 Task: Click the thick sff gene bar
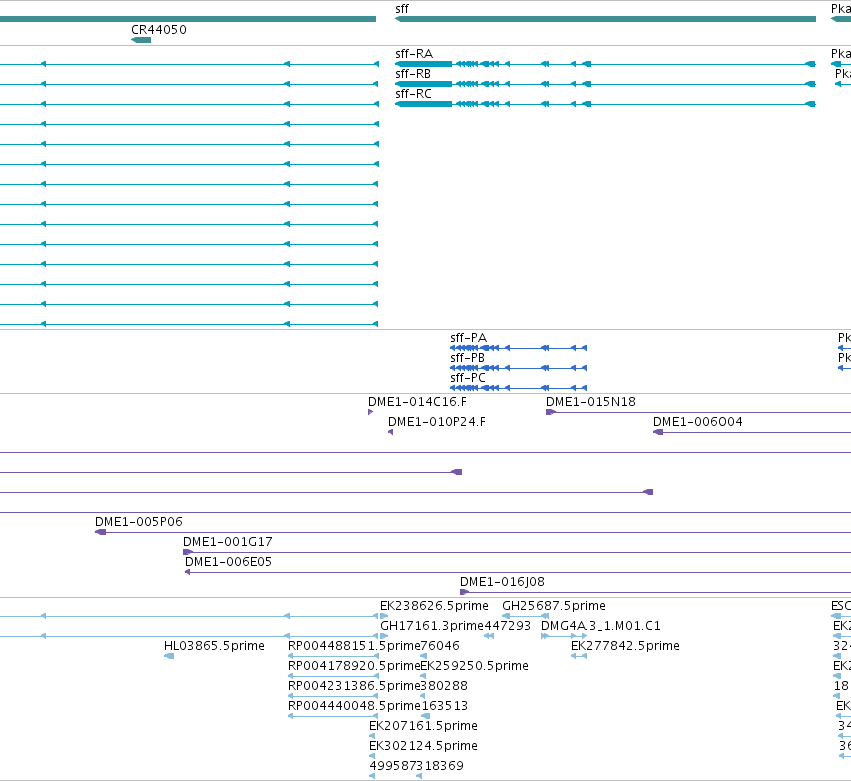[605, 19]
